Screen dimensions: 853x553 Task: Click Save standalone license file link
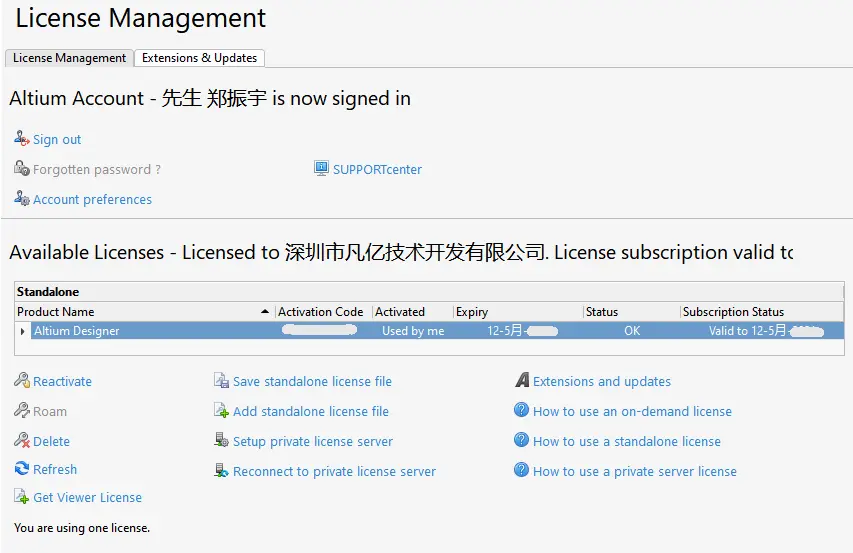pos(312,382)
